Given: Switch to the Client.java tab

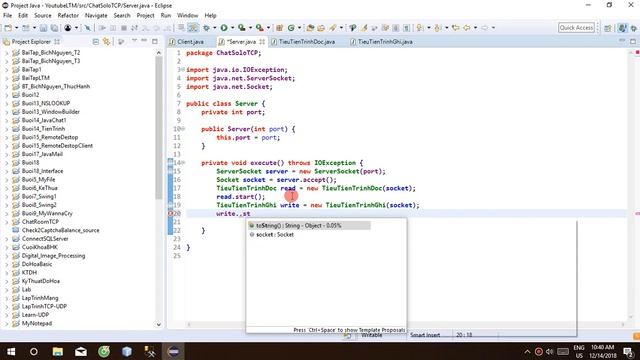Looking at the screenshot, I should click(x=191, y=42).
